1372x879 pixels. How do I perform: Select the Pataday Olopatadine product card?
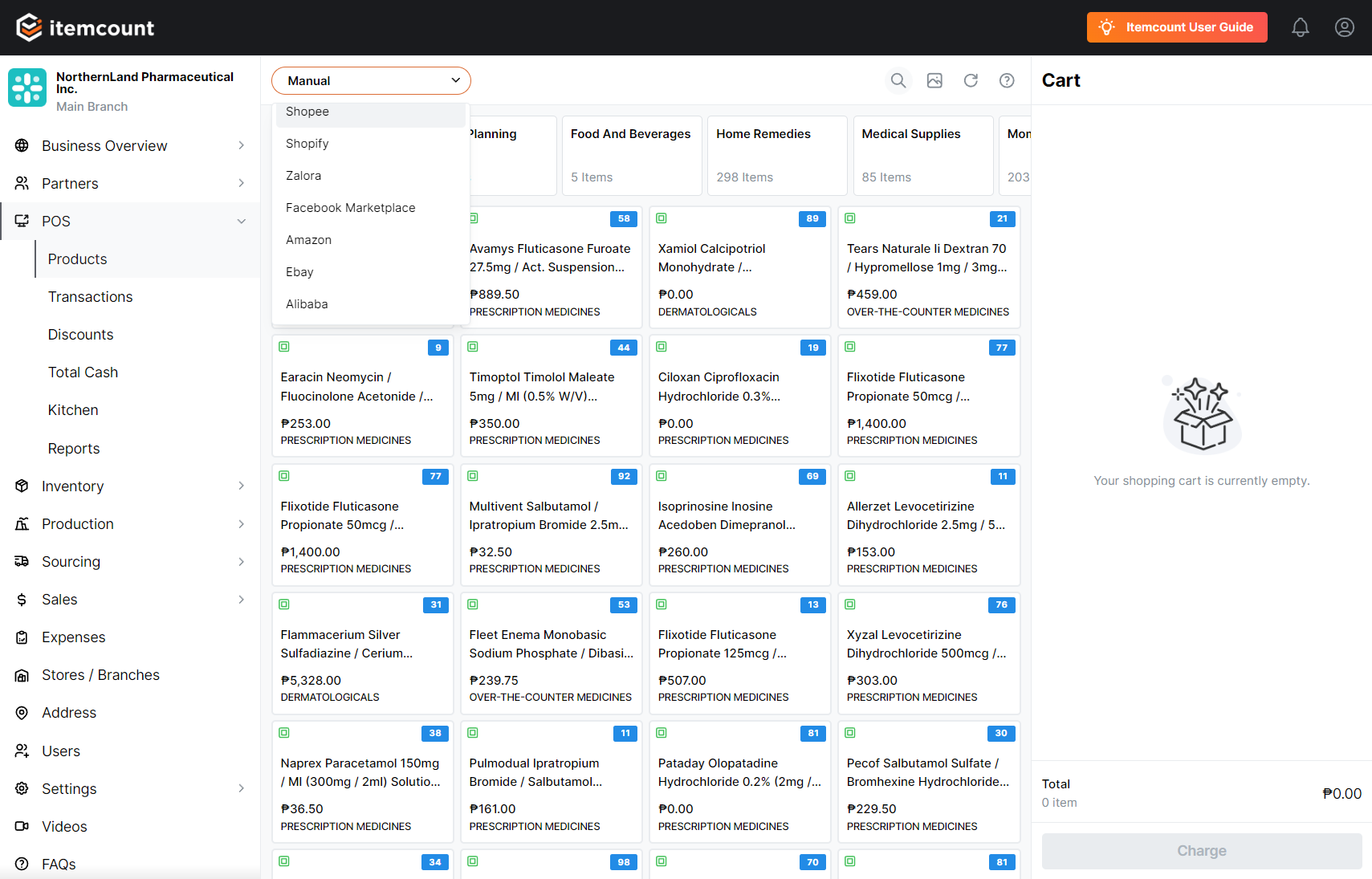pyautogui.click(x=740, y=782)
